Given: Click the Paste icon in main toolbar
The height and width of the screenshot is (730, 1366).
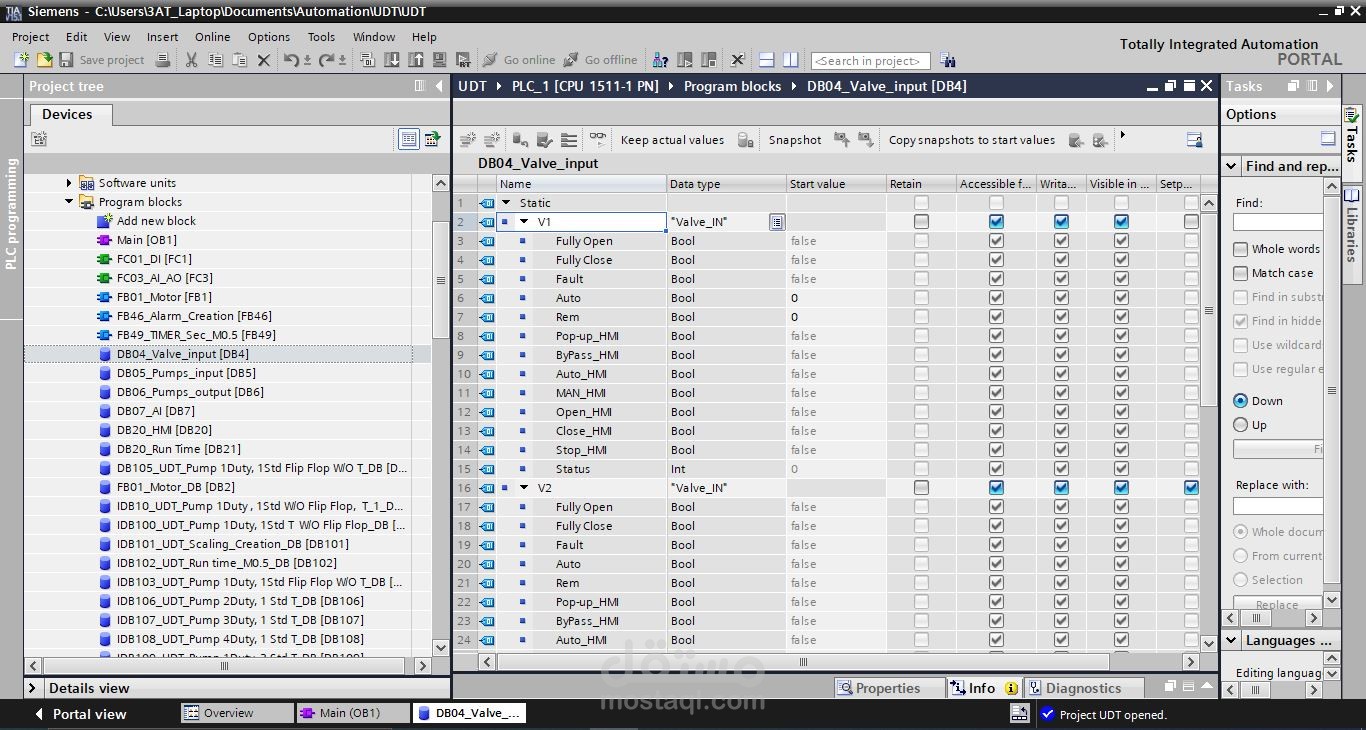Looking at the screenshot, I should click(x=239, y=60).
